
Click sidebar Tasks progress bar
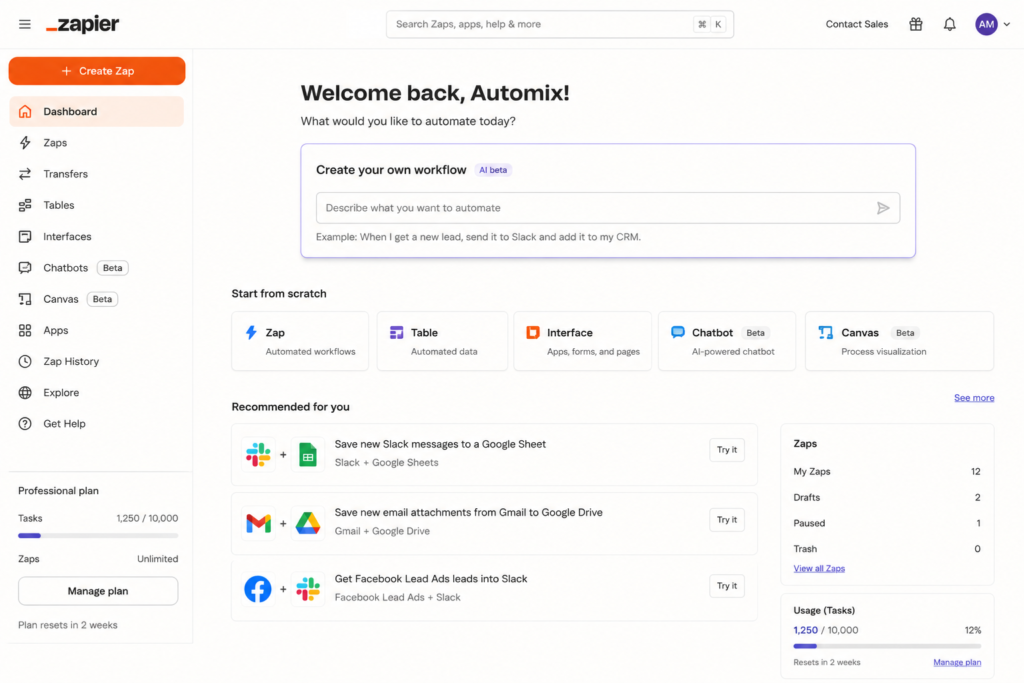point(98,535)
